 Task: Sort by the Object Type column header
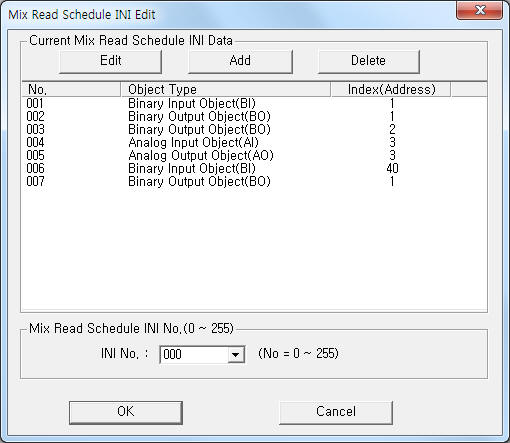(226, 89)
